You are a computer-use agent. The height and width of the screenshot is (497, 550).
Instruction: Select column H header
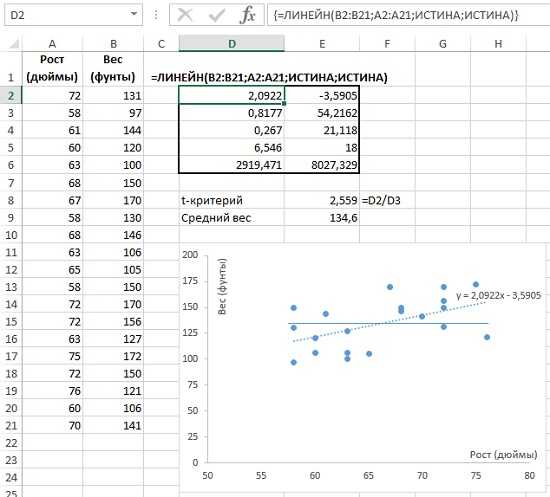pos(498,44)
